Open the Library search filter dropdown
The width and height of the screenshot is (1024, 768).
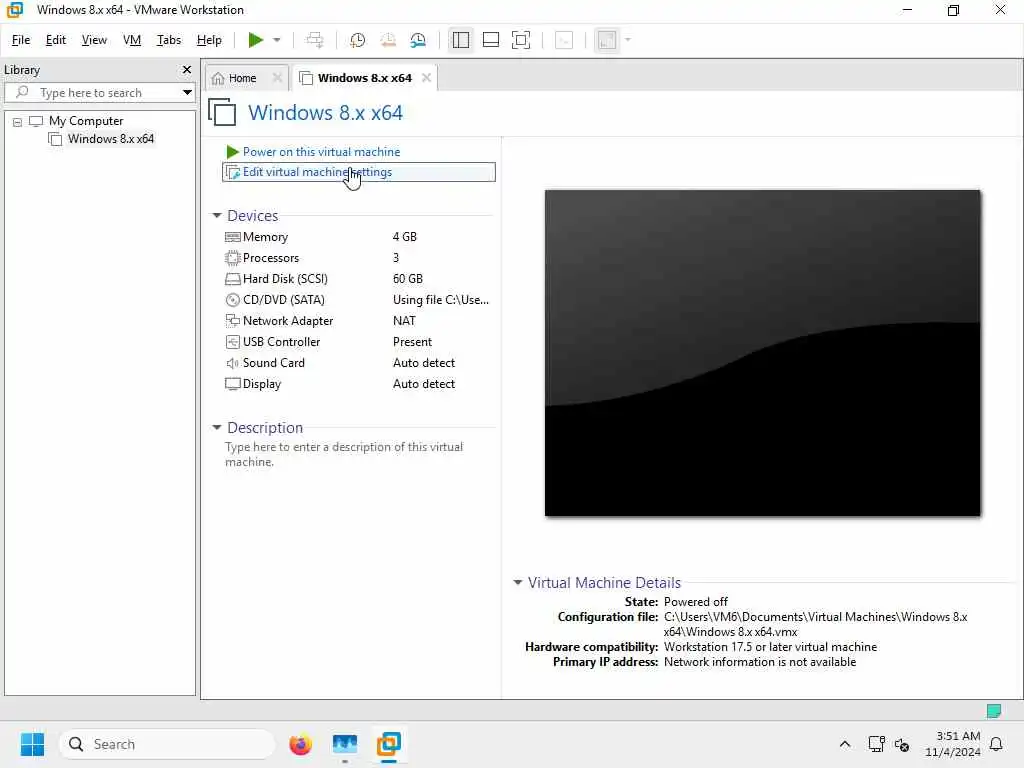tap(187, 92)
